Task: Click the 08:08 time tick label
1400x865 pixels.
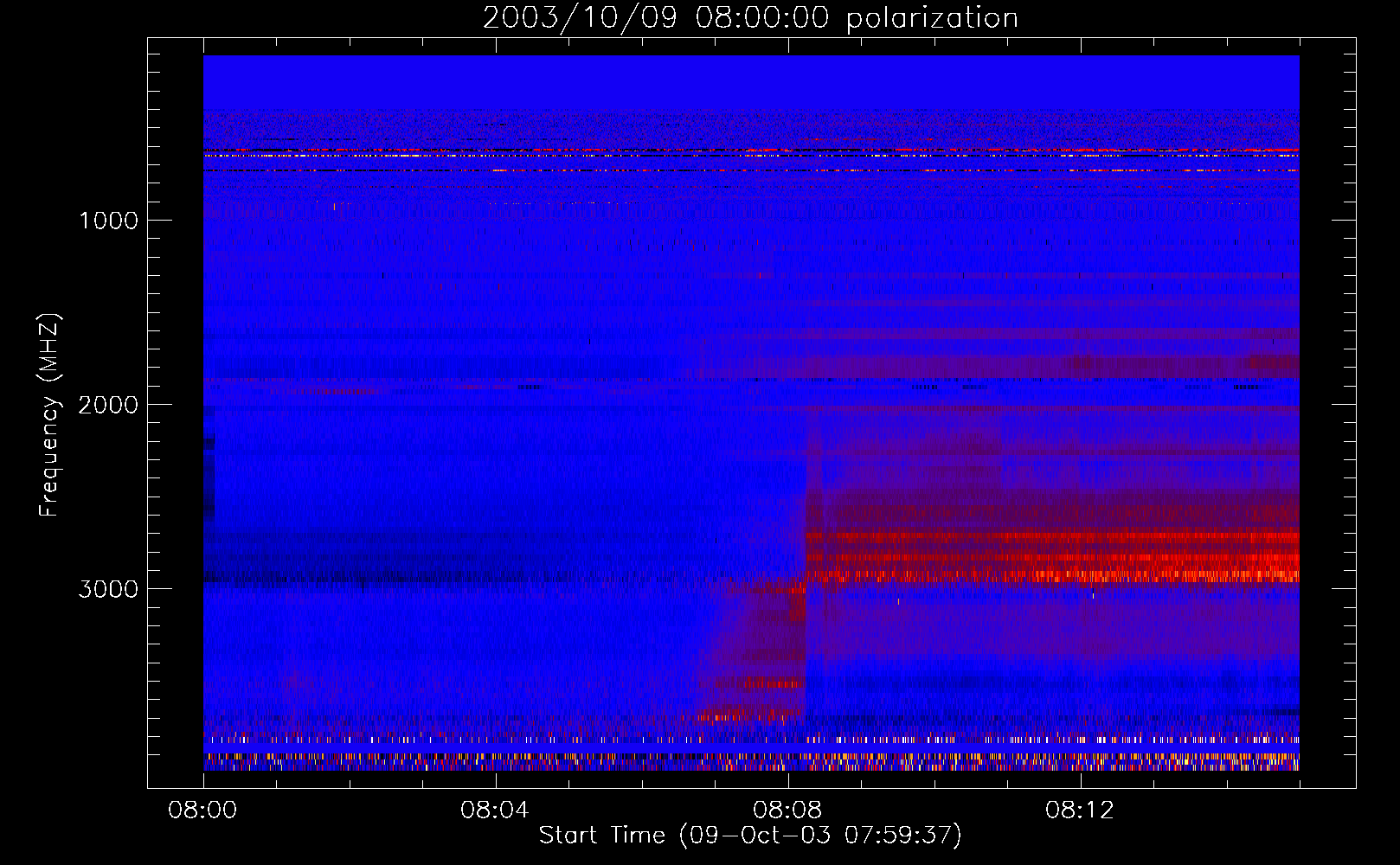Action: tap(787, 811)
